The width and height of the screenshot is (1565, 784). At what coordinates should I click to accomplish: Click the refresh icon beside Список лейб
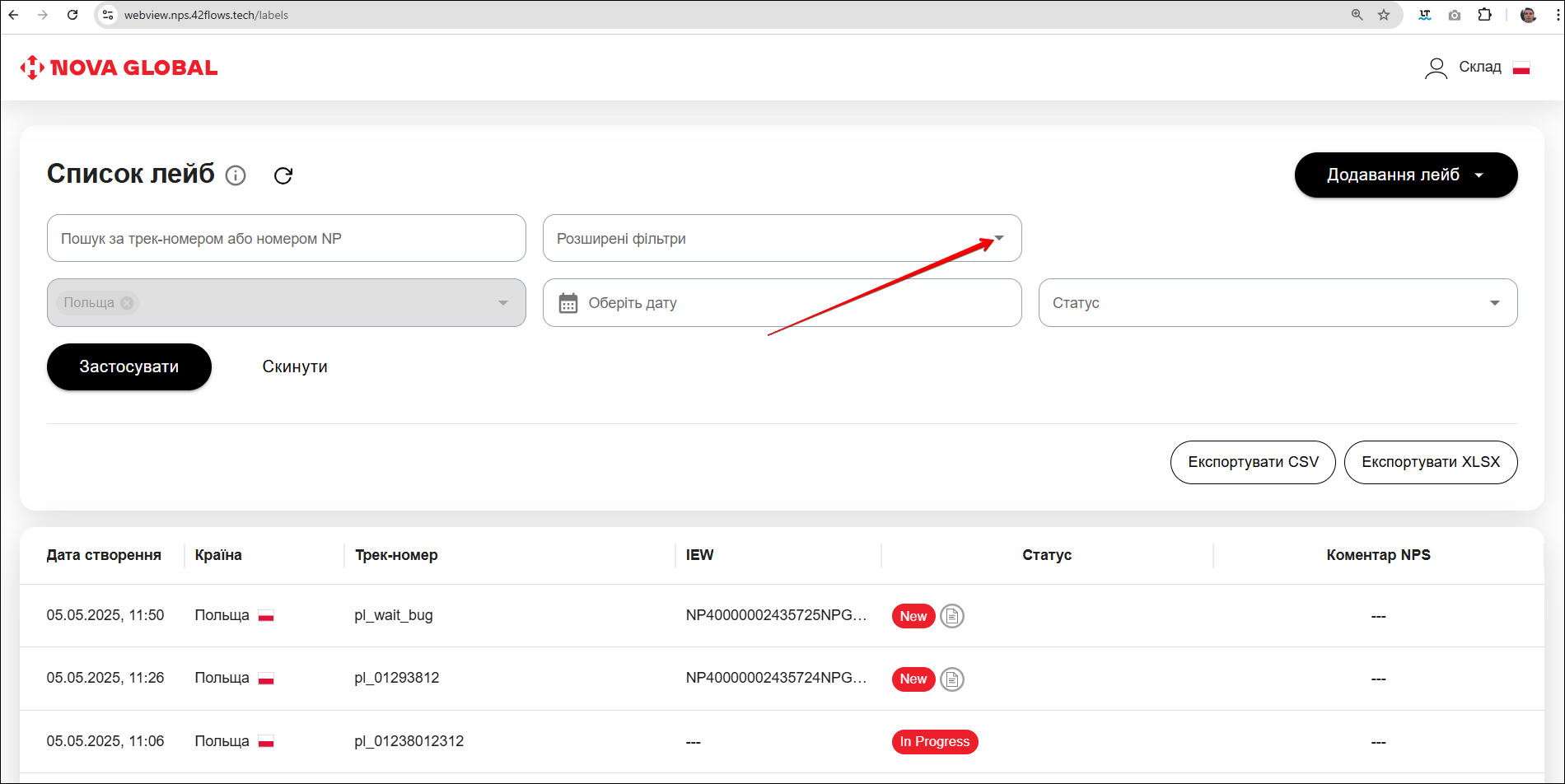click(283, 175)
